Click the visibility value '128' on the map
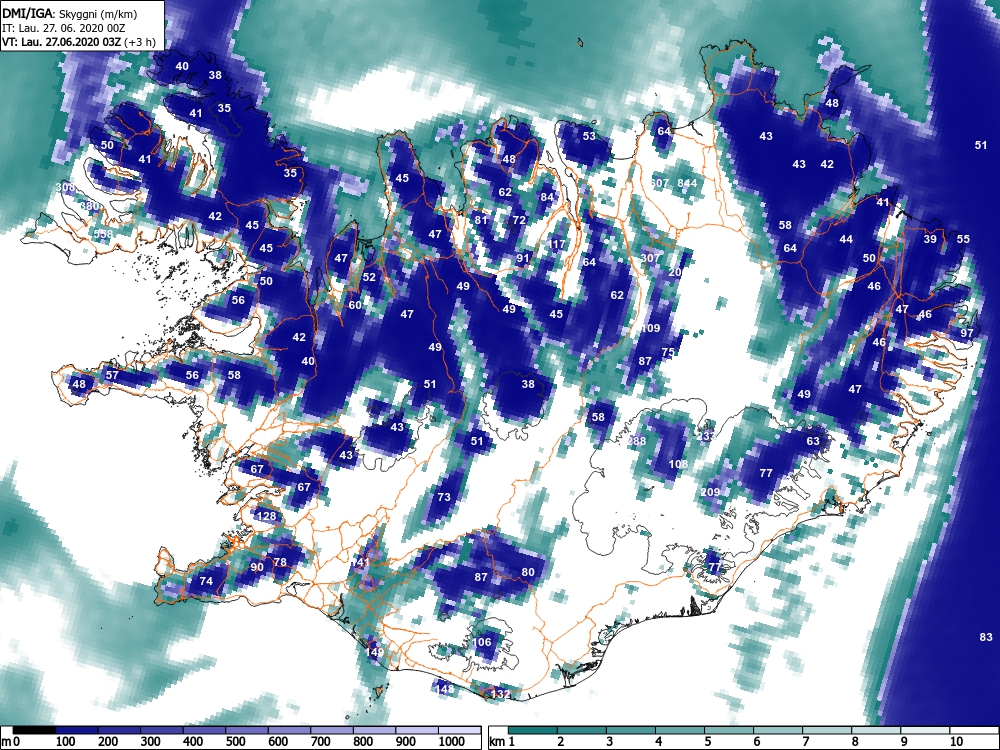1000x750 pixels. pyautogui.click(x=266, y=516)
